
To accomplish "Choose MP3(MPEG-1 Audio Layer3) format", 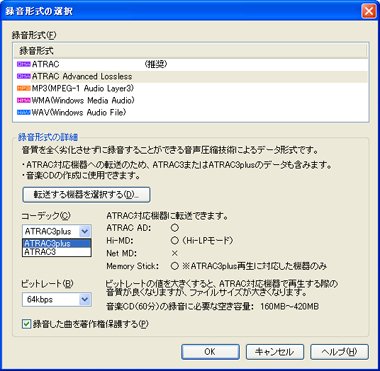I will [191, 88].
